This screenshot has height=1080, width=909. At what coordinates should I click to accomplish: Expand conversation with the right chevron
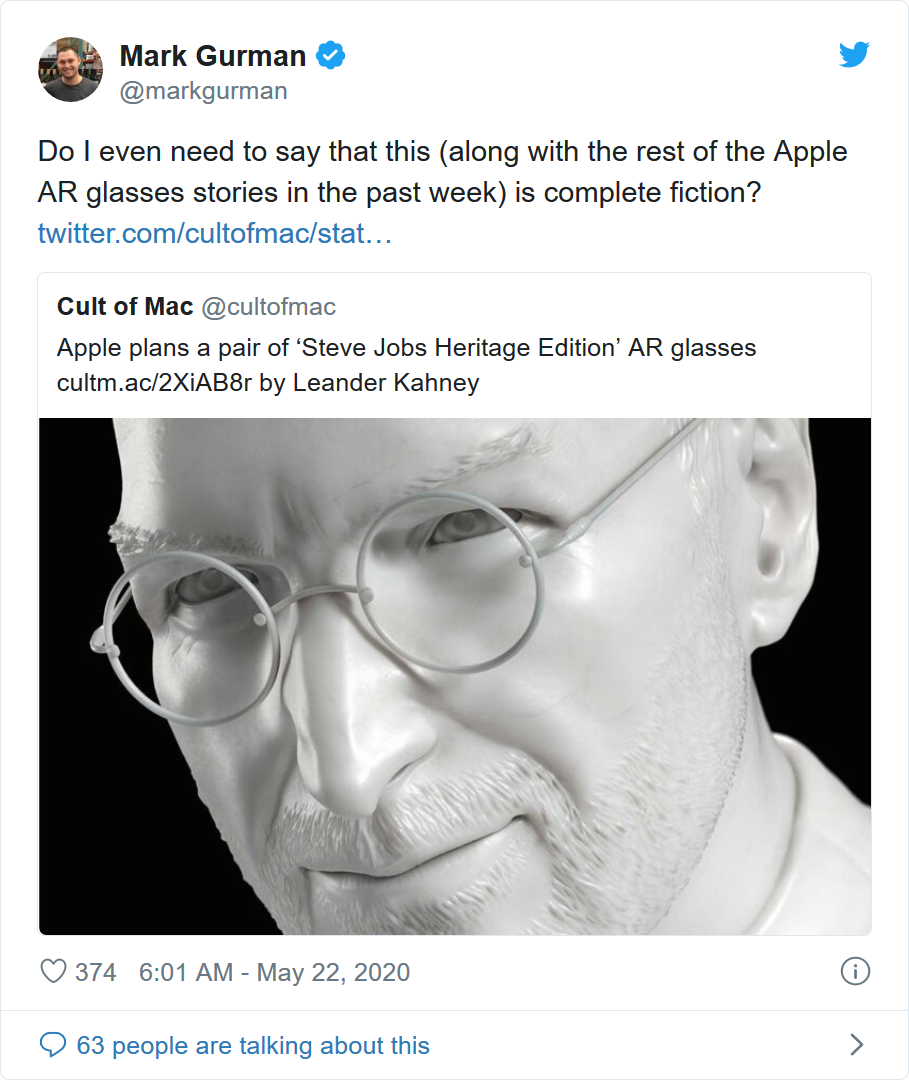click(856, 1046)
